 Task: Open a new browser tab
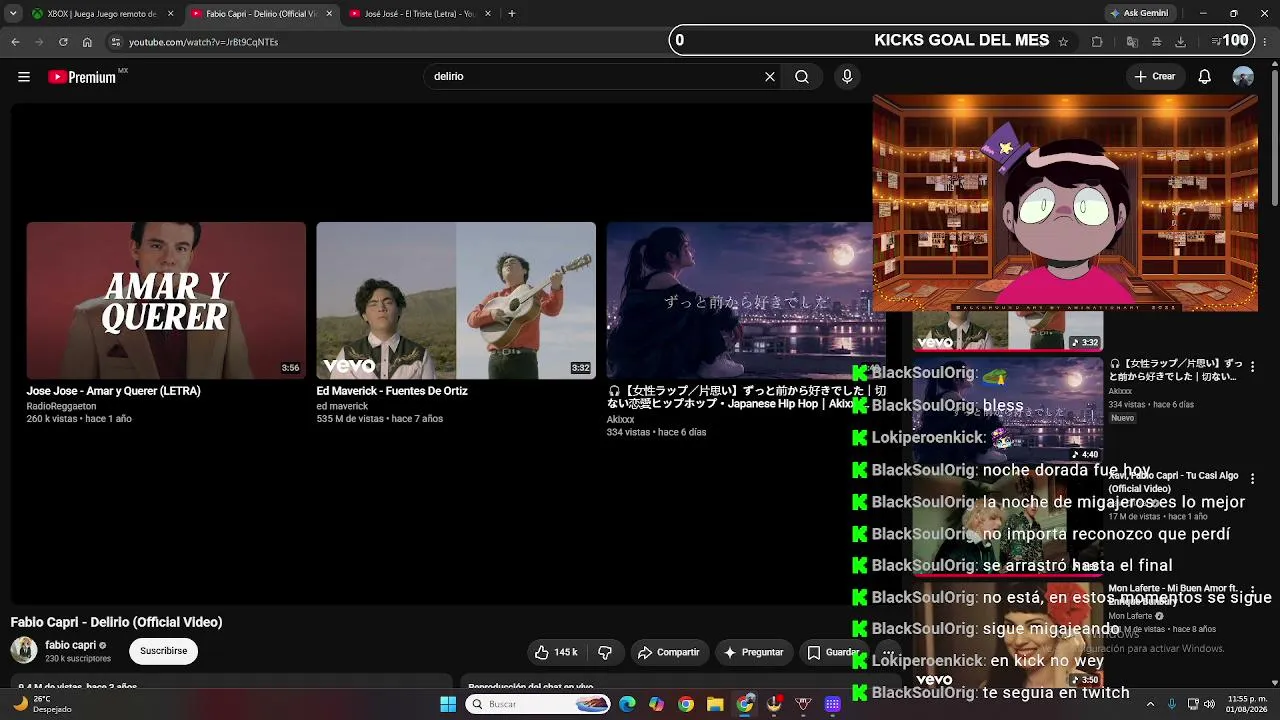click(x=512, y=14)
